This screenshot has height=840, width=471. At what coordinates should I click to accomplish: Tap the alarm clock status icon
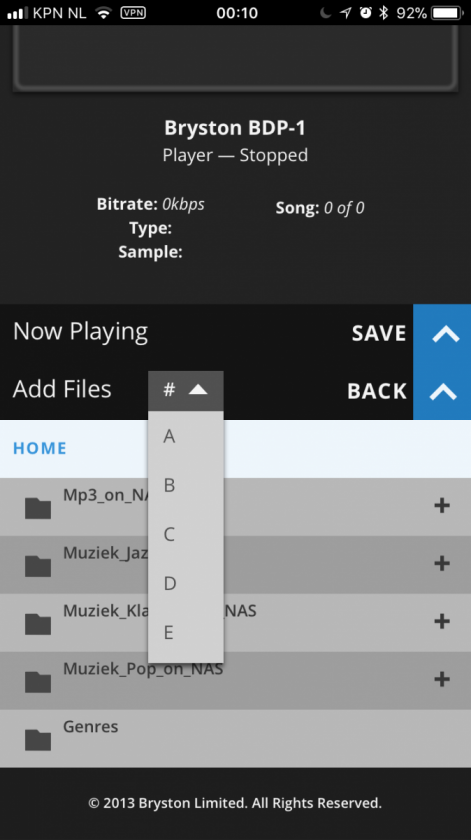[x=365, y=13]
